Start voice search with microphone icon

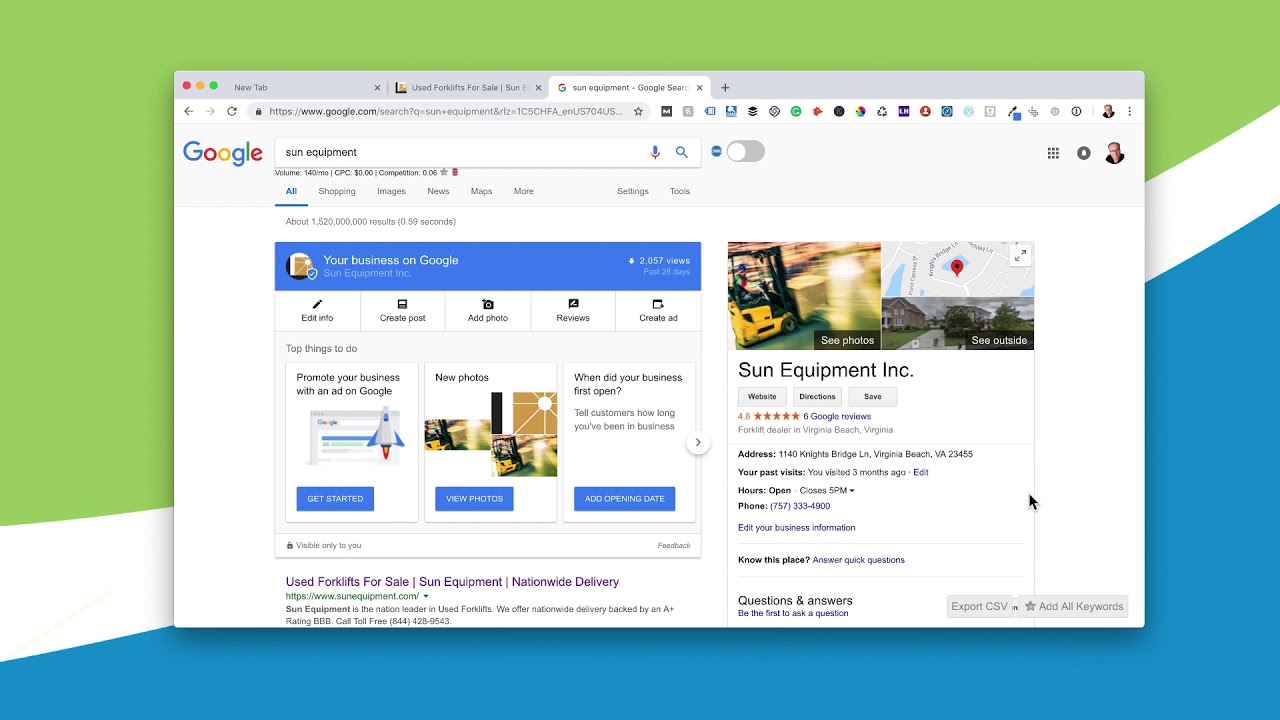click(x=655, y=152)
